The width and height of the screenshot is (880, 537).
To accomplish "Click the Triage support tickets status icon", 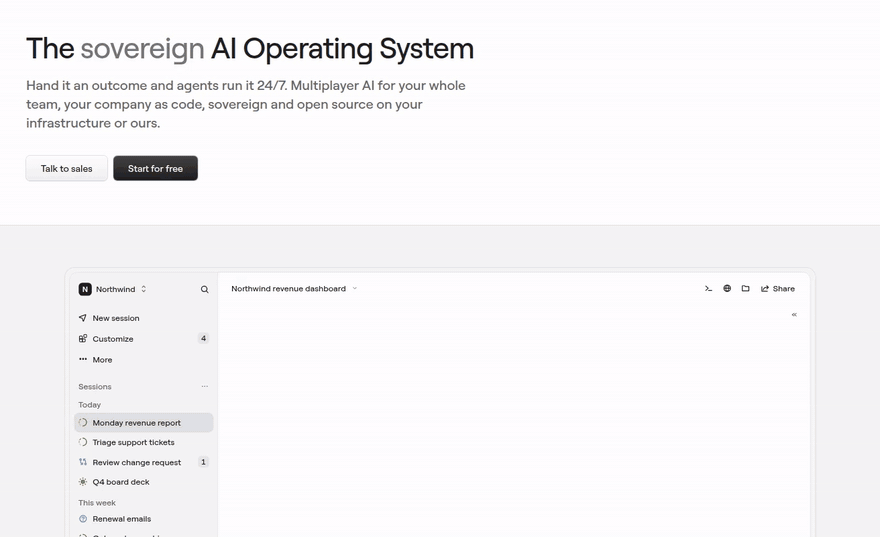I will 82,442.
